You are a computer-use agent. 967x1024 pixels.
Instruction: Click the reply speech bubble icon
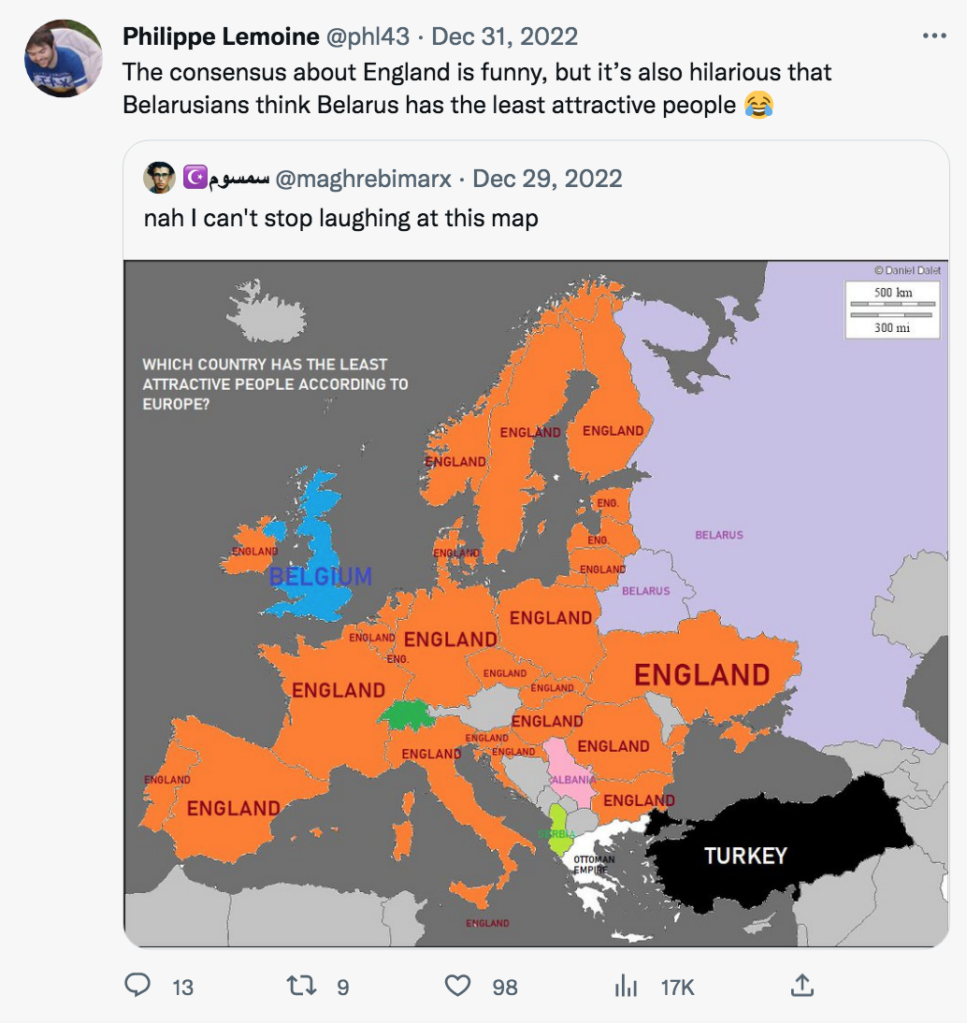click(137, 985)
